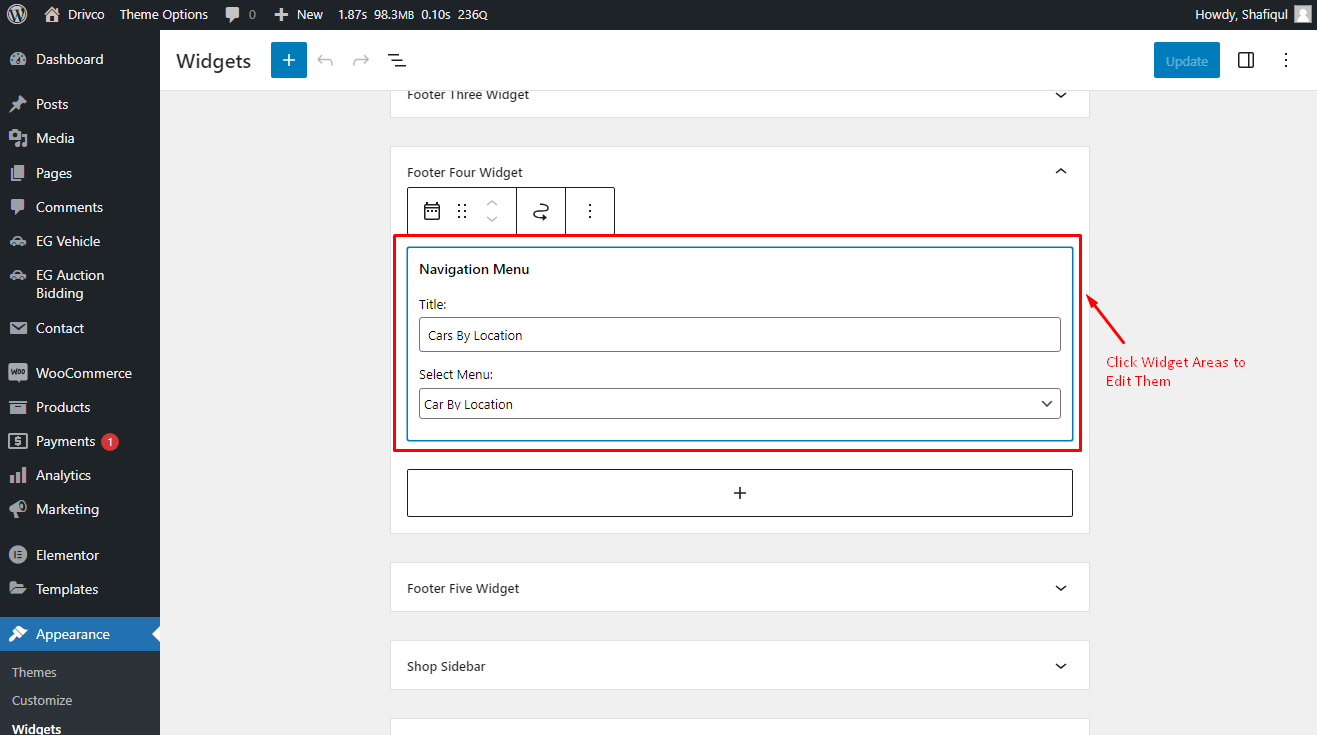Grab the block drag handle
Image resolution: width=1317 pixels, height=735 pixels.
tap(462, 211)
